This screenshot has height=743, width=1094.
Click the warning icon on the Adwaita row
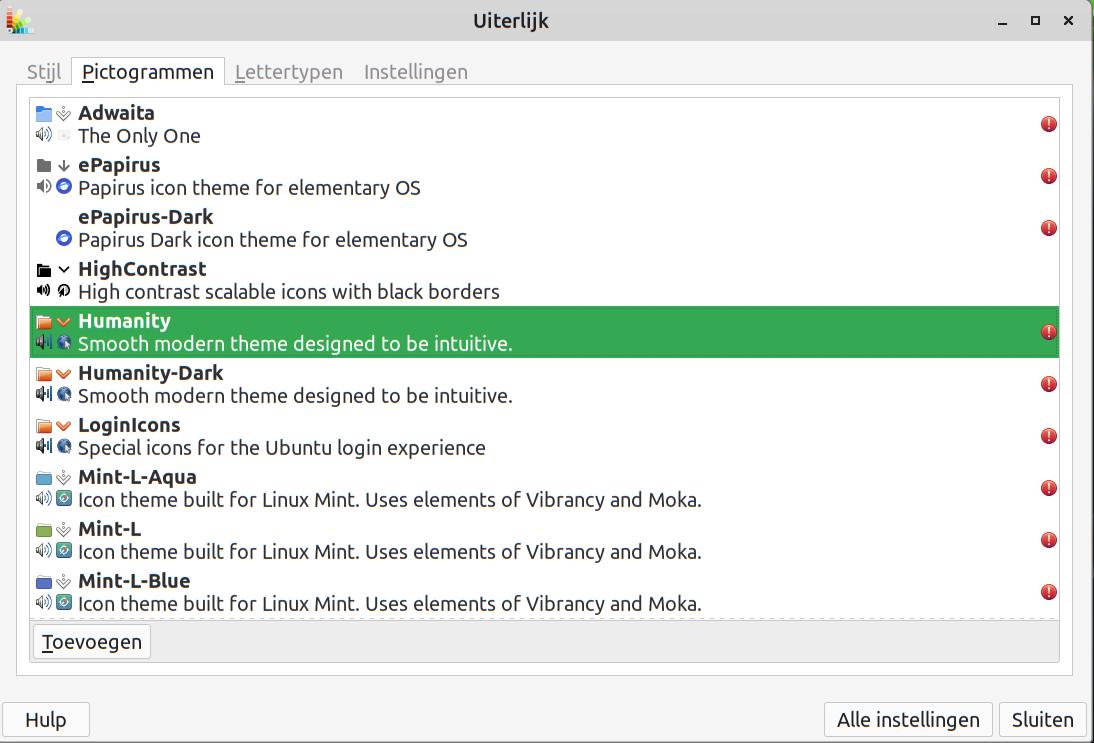coord(1049,124)
